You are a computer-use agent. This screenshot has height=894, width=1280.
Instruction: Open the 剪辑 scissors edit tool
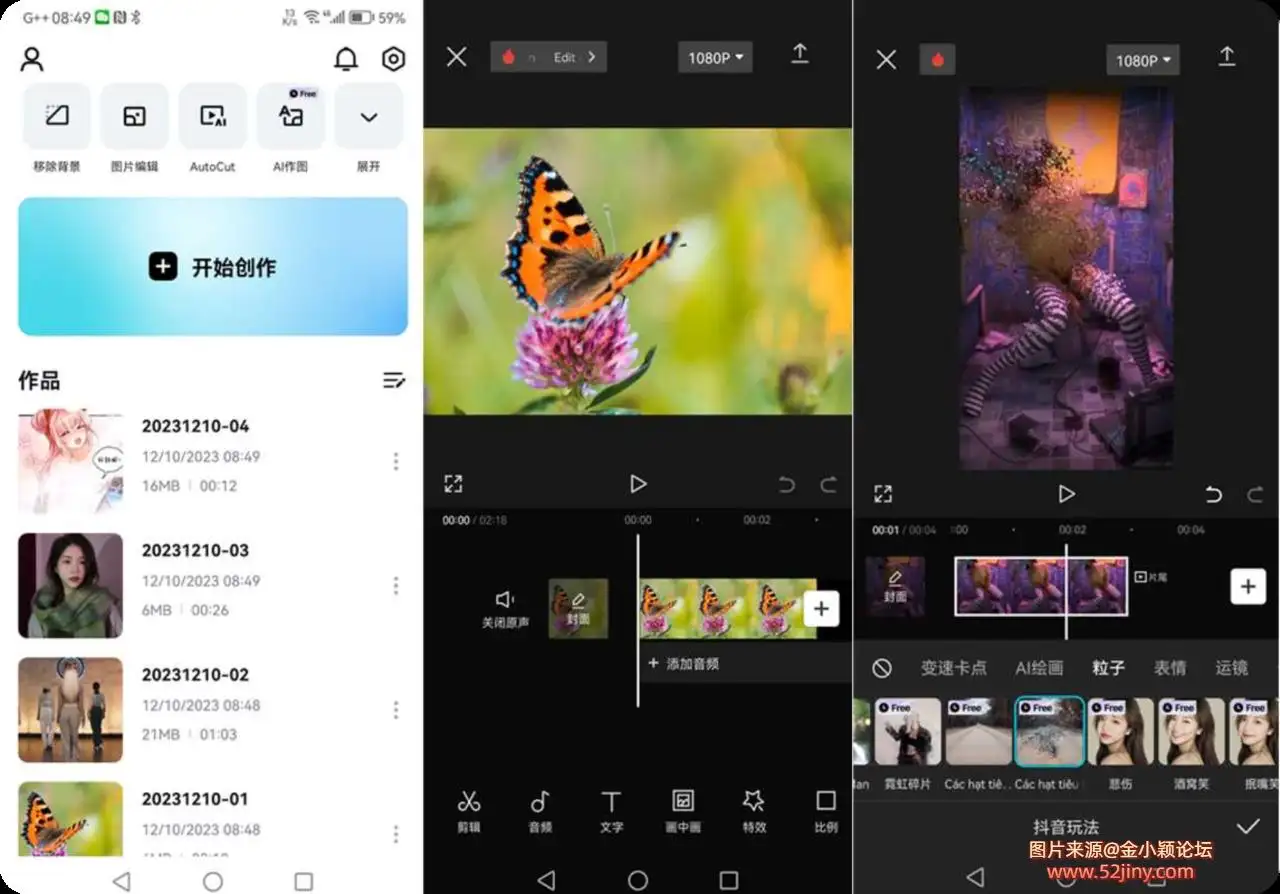469,811
